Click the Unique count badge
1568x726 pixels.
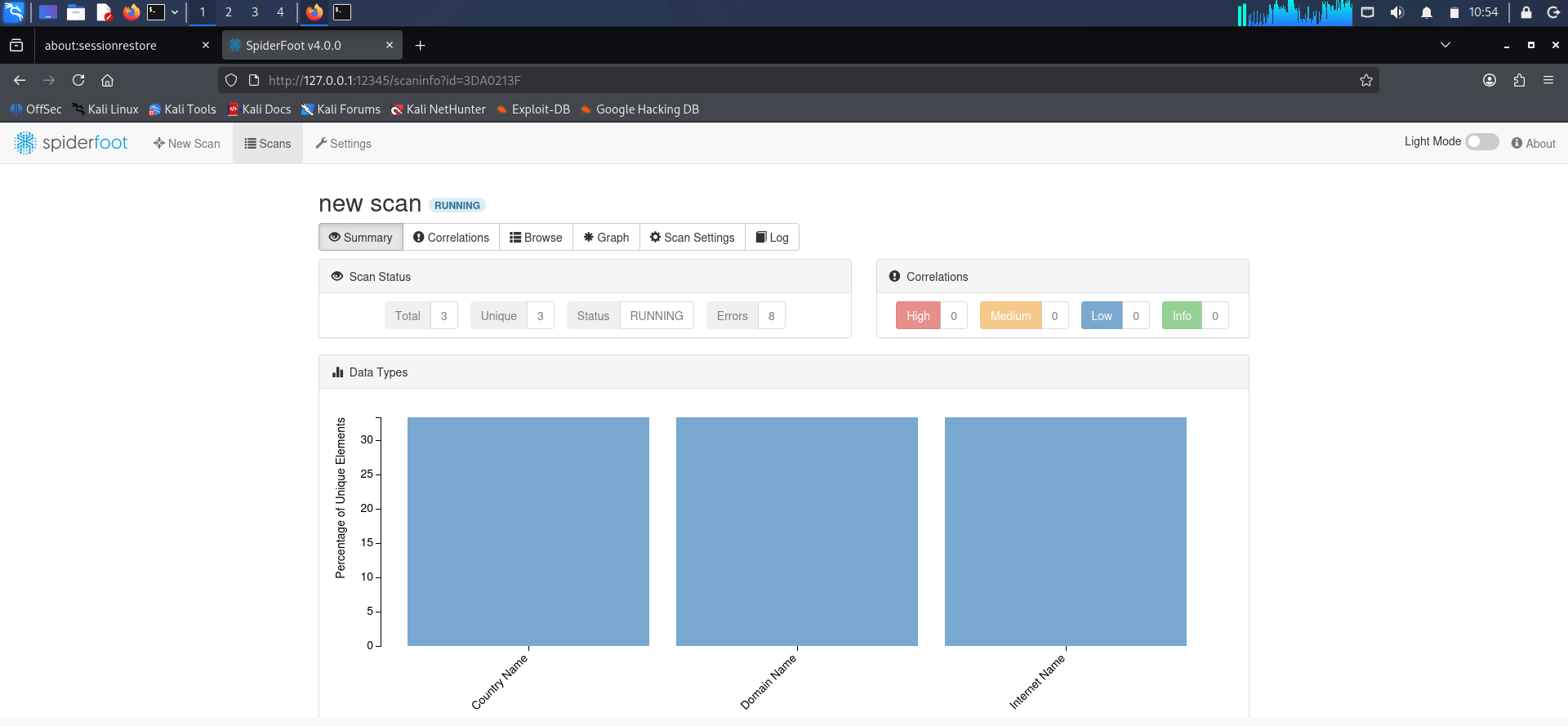[512, 316]
